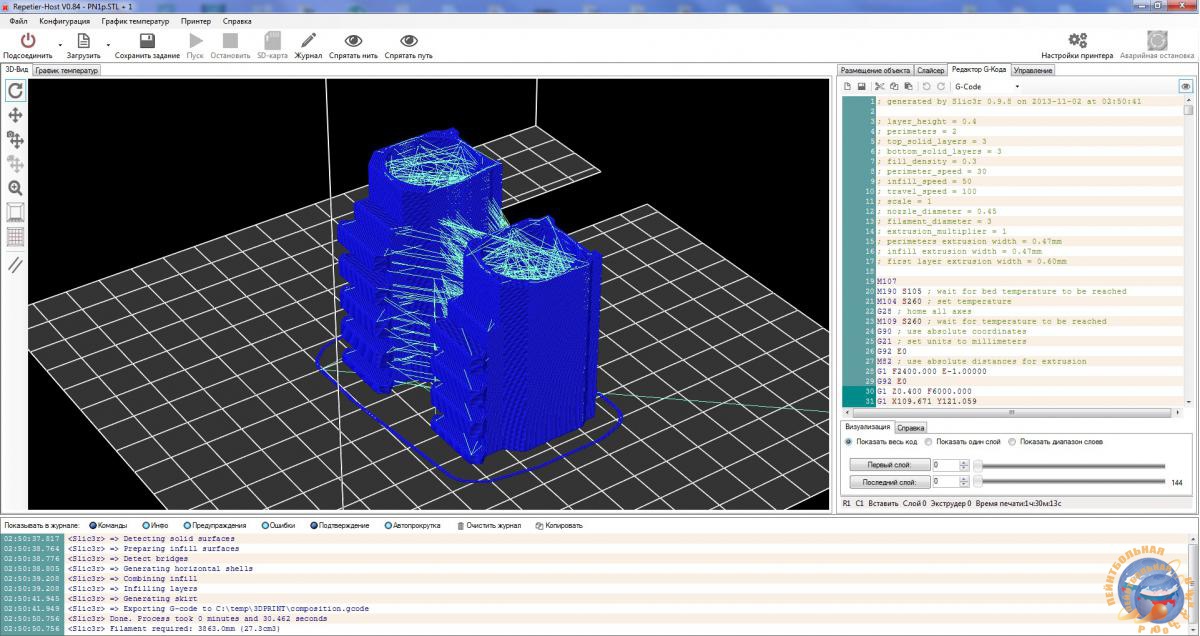Click the Первый слой slider handle
The image size is (1200, 636).
tap(978, 465)
